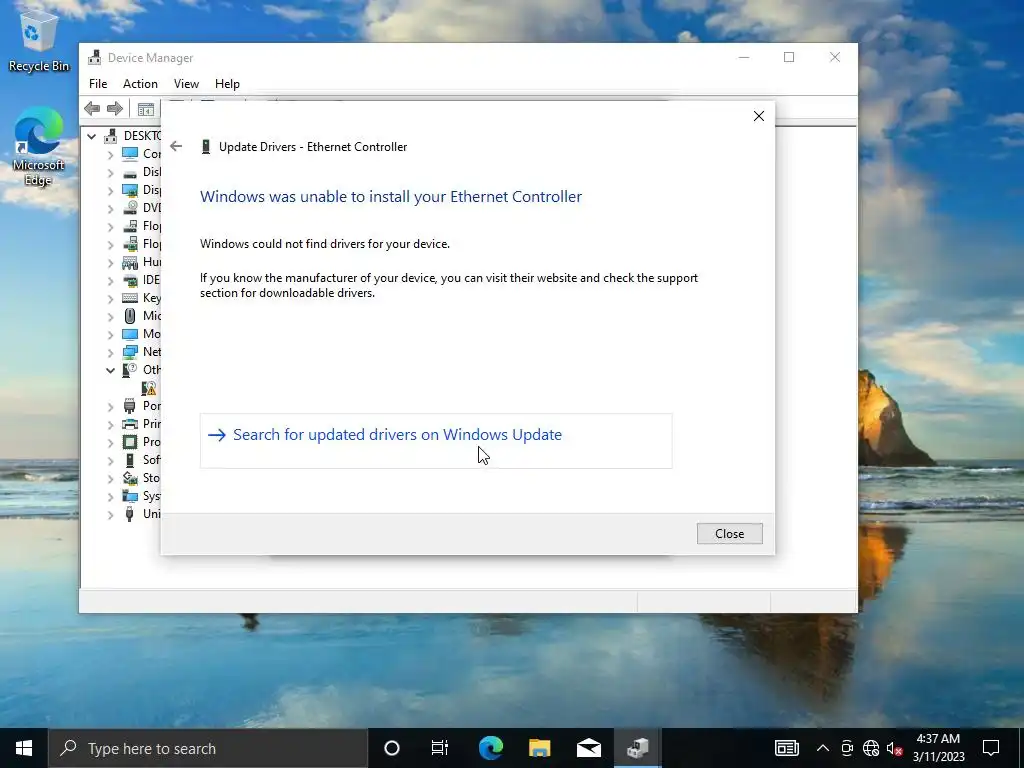Open Microsoft Edge desktop shortcut

38,147
